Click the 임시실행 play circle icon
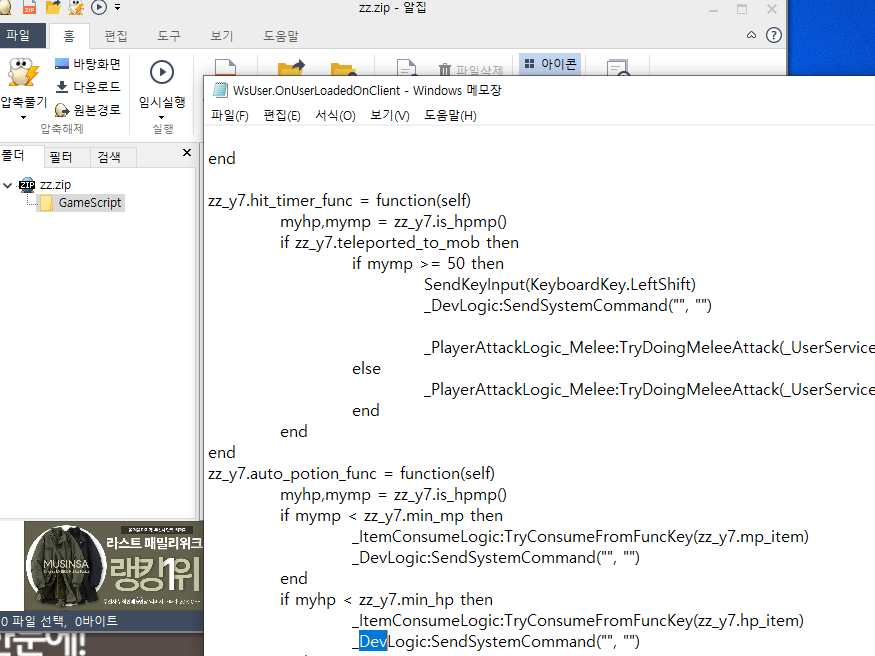875x656 pixels. click(x=162, y=73)
